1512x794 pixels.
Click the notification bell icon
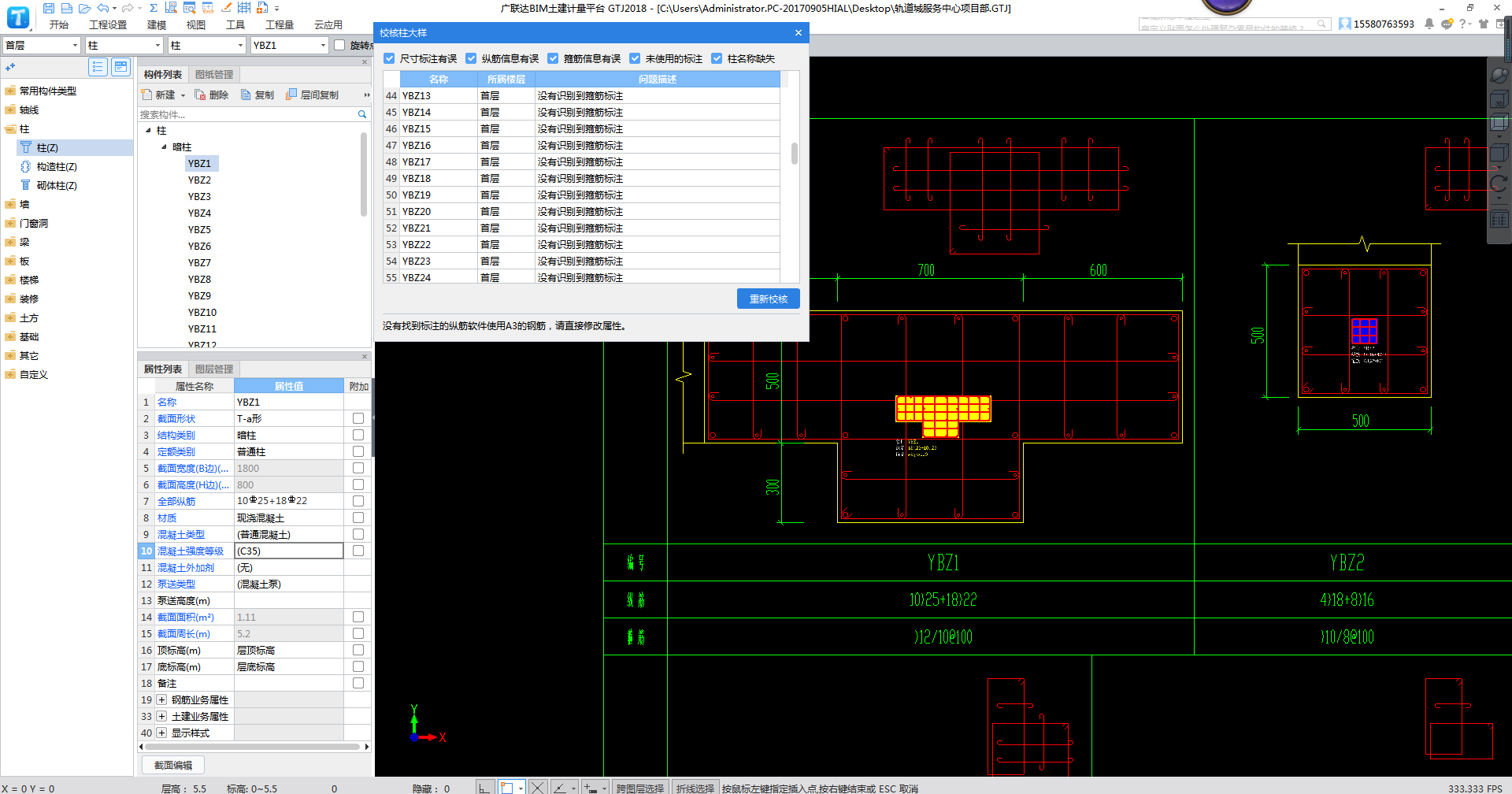pos(1429,24)
